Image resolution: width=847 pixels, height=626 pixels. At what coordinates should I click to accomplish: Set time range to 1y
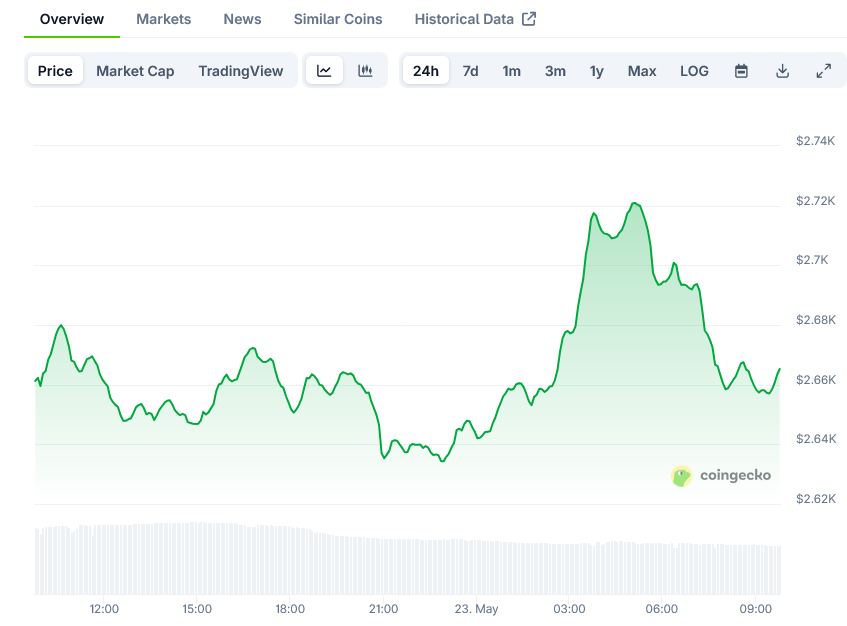[596, 71]
